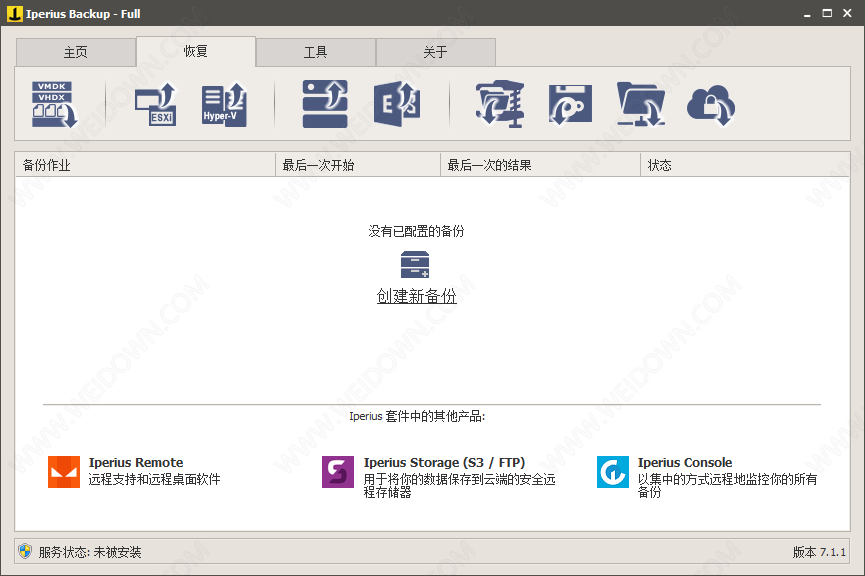Image resolution: width=865 pixels, height=576 pixels.
Task: Click the 远程支持和远程桌面软件 description
Action: 154,479
